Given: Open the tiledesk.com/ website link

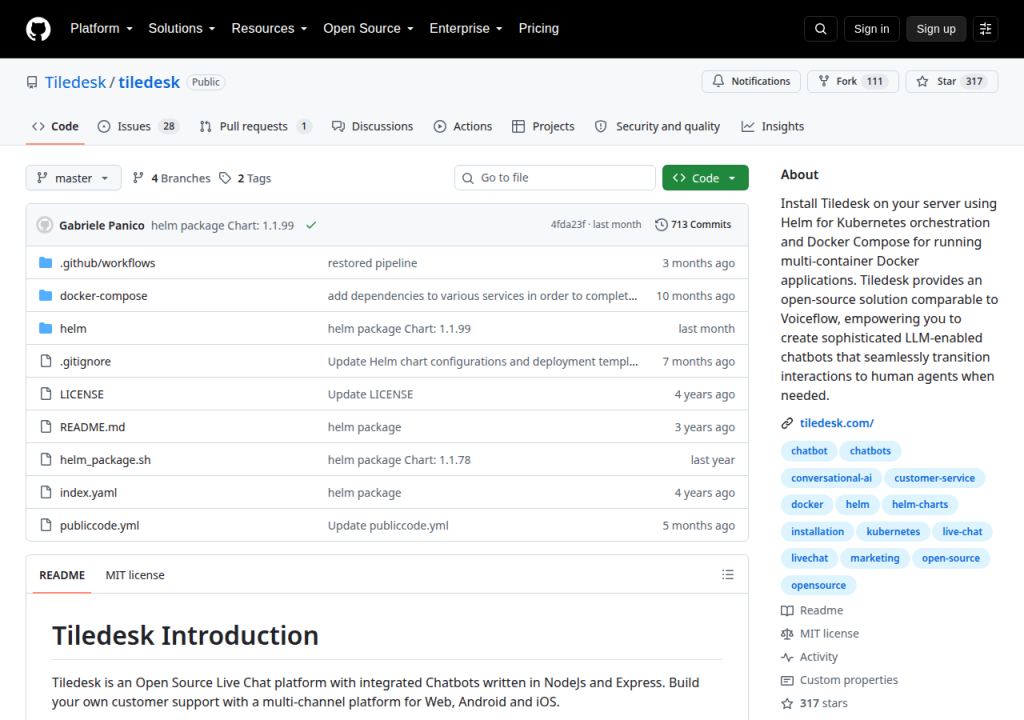Looking at the screenshot, I should pos(837,423).
